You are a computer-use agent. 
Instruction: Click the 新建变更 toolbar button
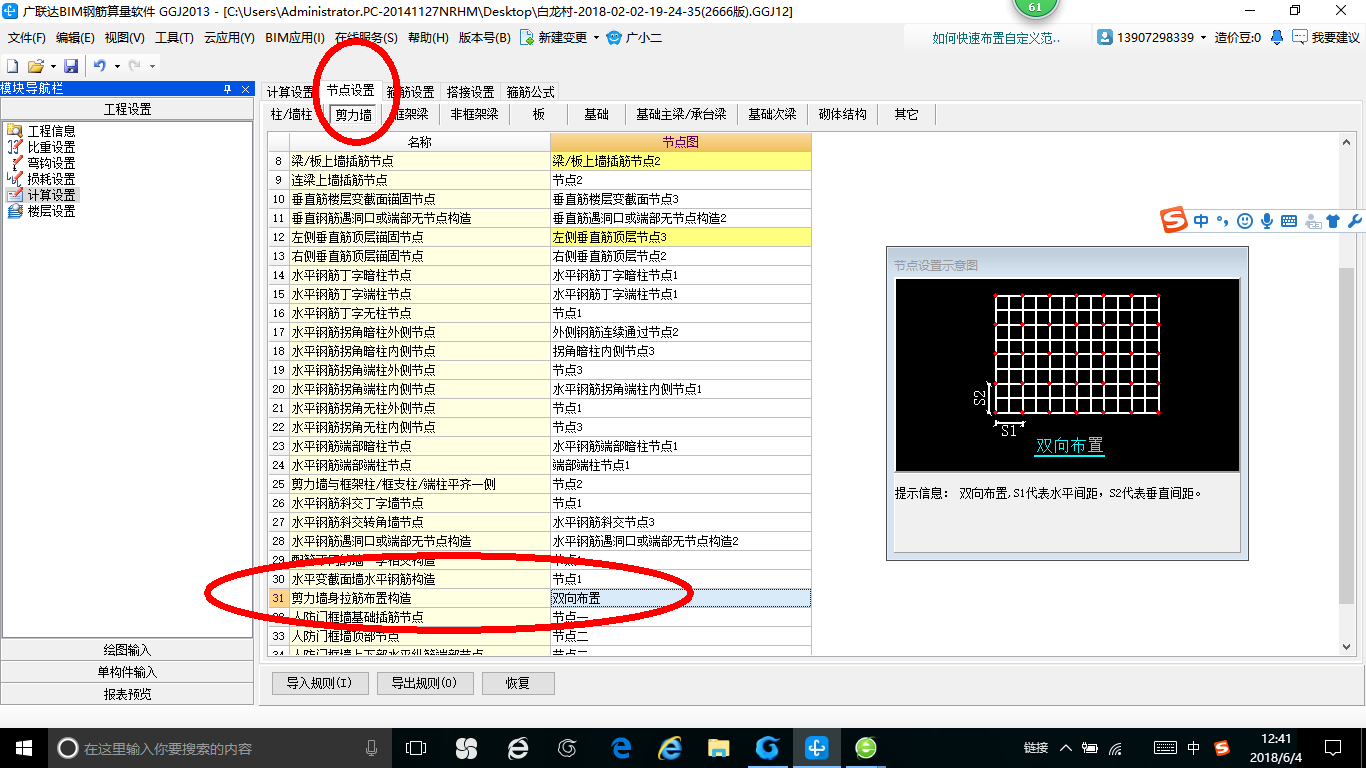[x=553, y=38]
